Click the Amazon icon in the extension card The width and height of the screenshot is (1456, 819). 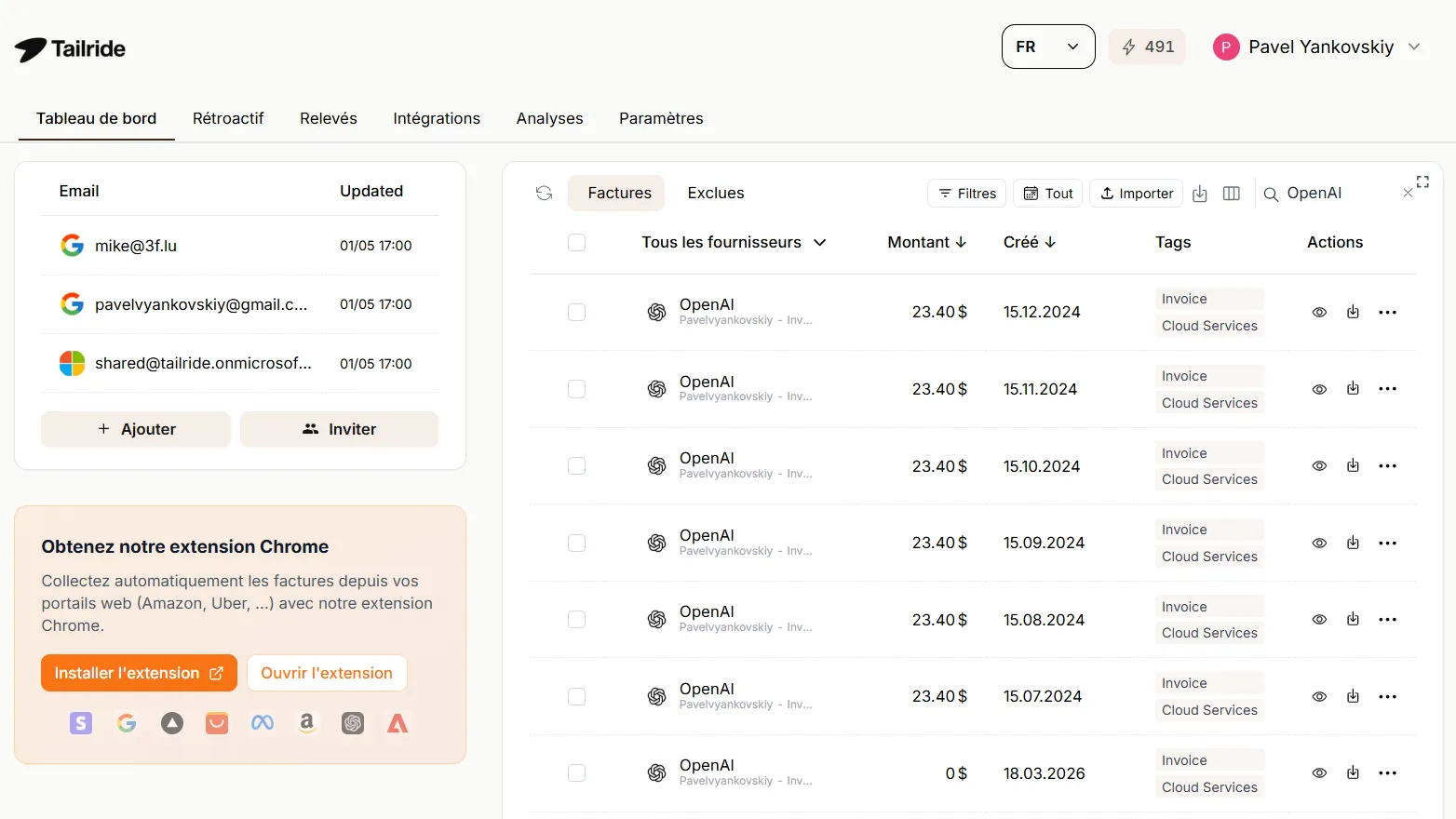point(307,723)
